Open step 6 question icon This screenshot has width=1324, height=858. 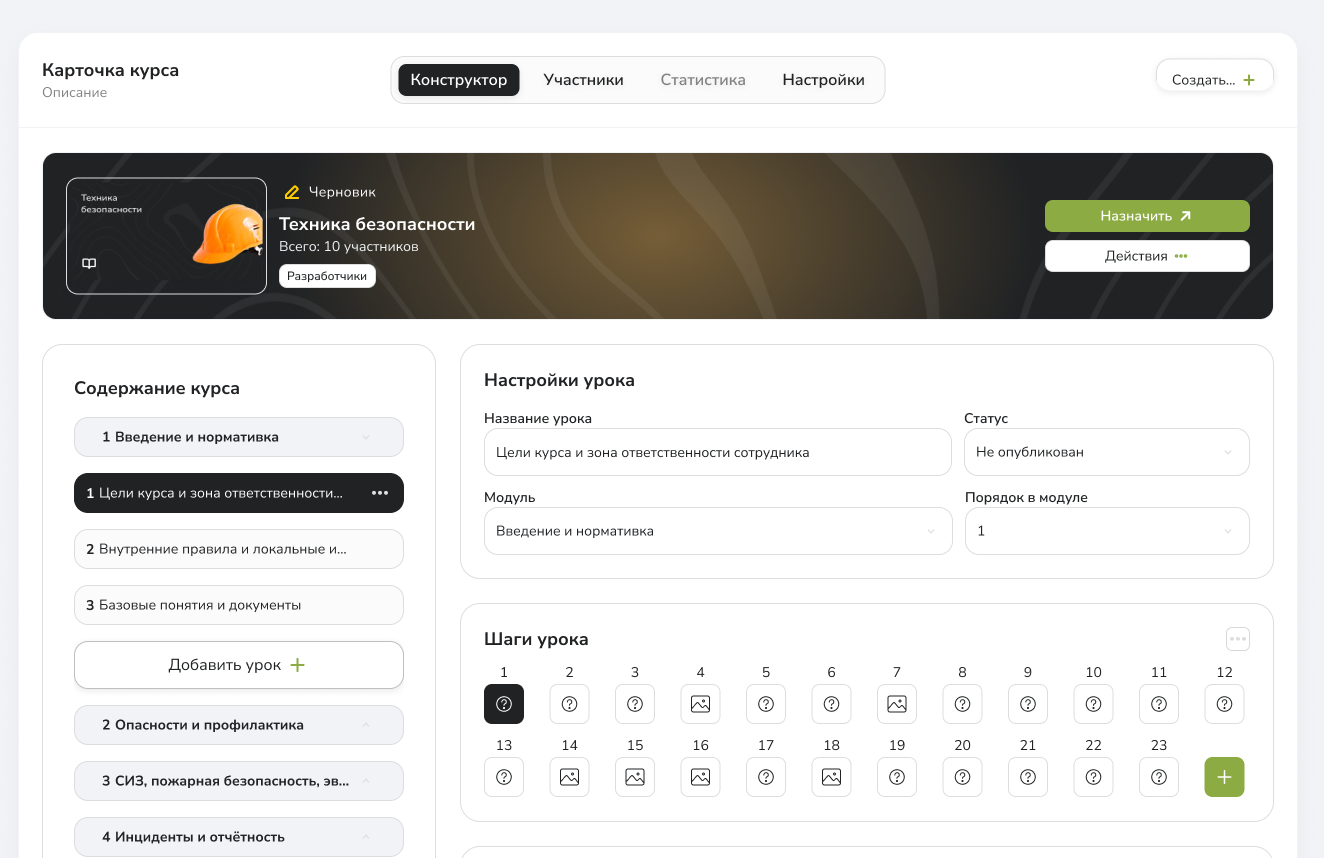[831, 704]
